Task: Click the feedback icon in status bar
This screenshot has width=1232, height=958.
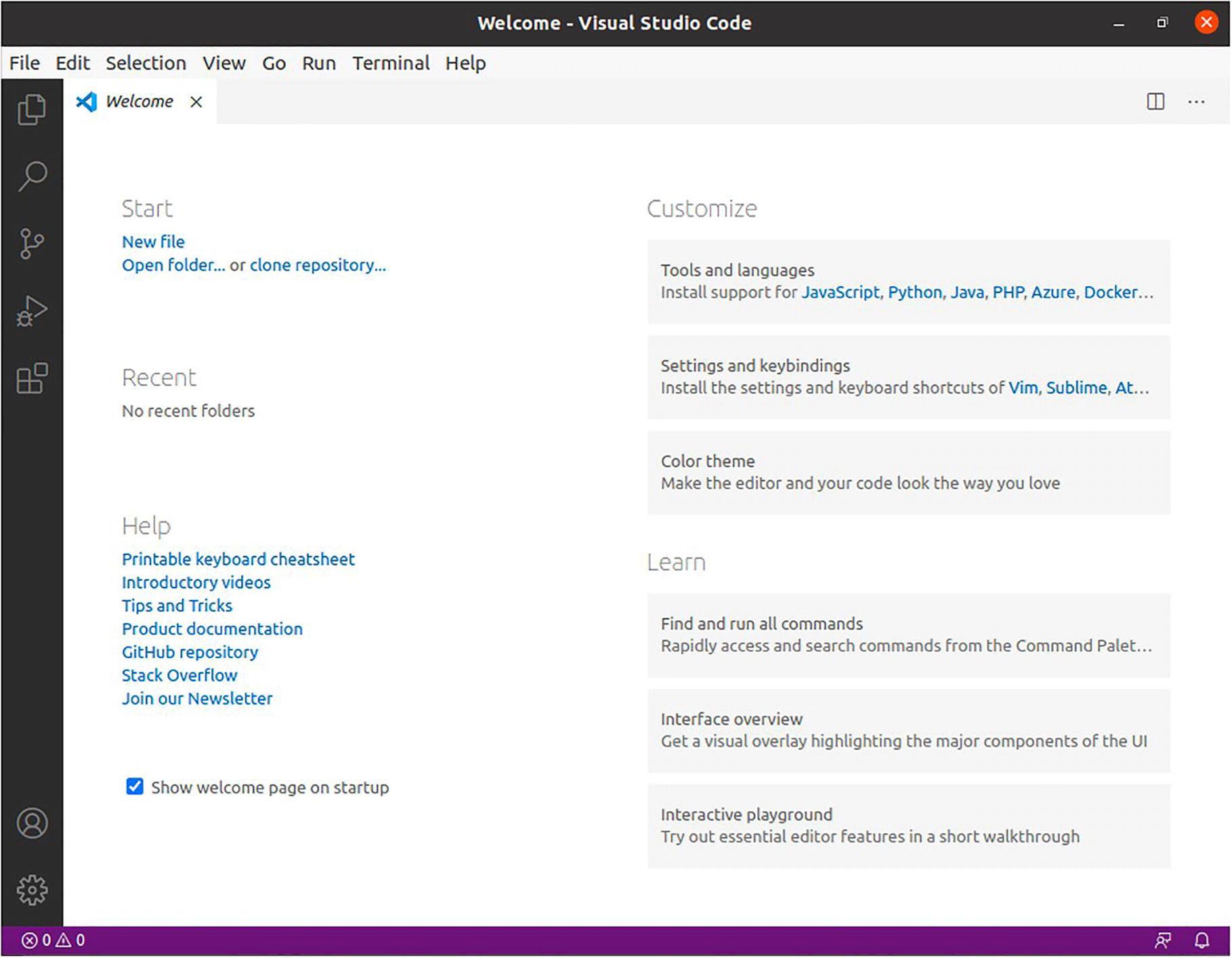Action: point(1163,940)
